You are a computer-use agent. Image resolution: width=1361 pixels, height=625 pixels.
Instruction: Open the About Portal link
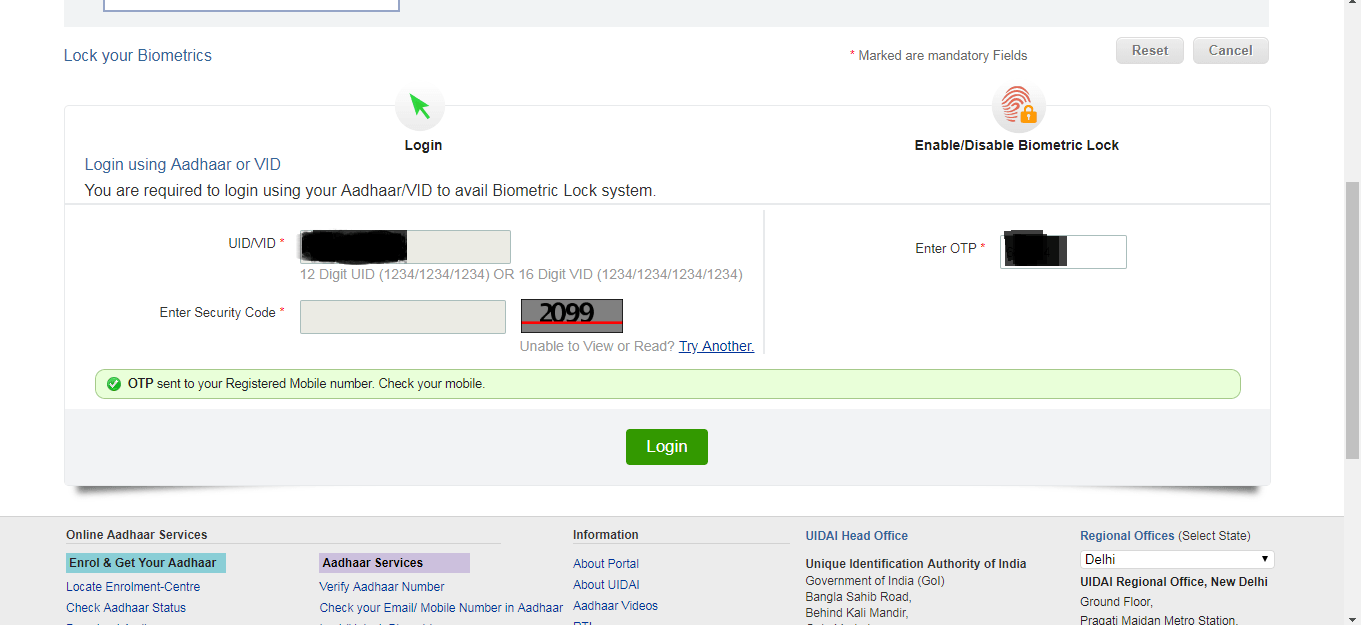click(606, 564)
